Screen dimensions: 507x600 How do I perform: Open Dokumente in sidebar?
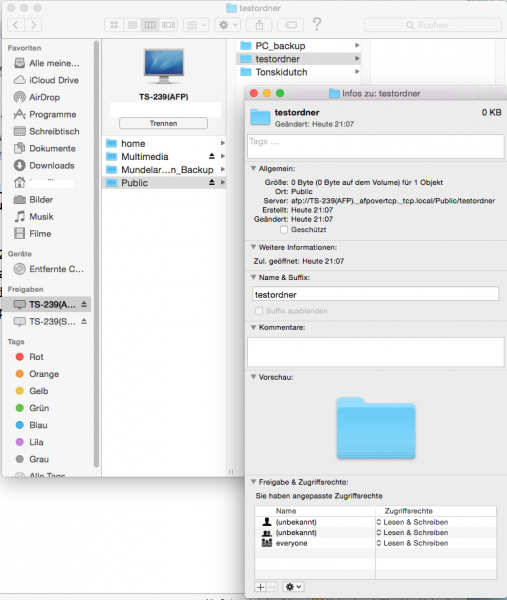45,148
